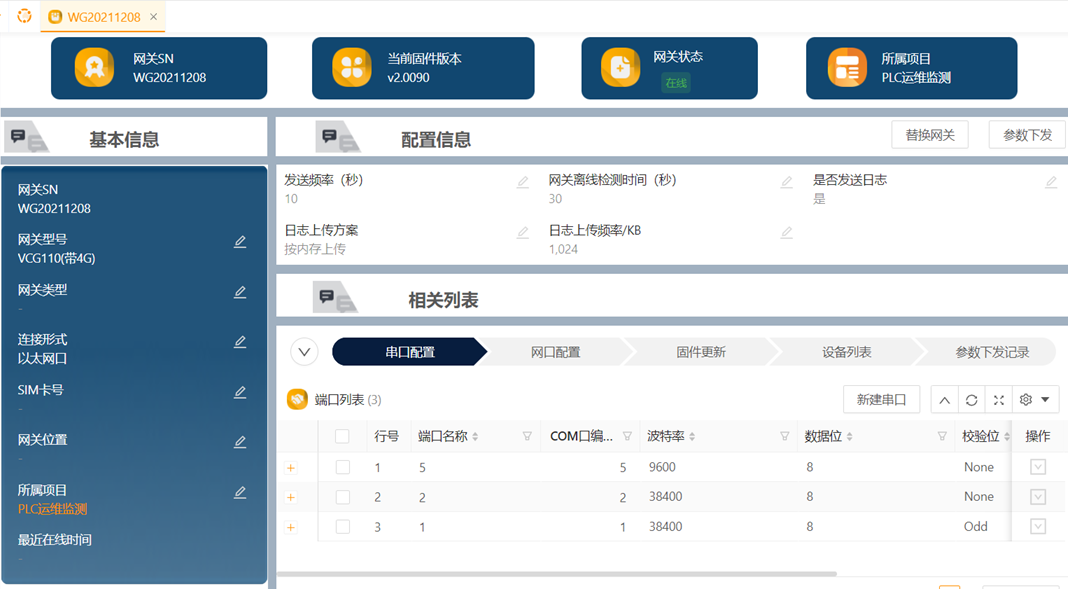Click the edit pencil for 发送频率（秒）
Viewport: 1068px width, 589px height.
click(x=522, y=182)
